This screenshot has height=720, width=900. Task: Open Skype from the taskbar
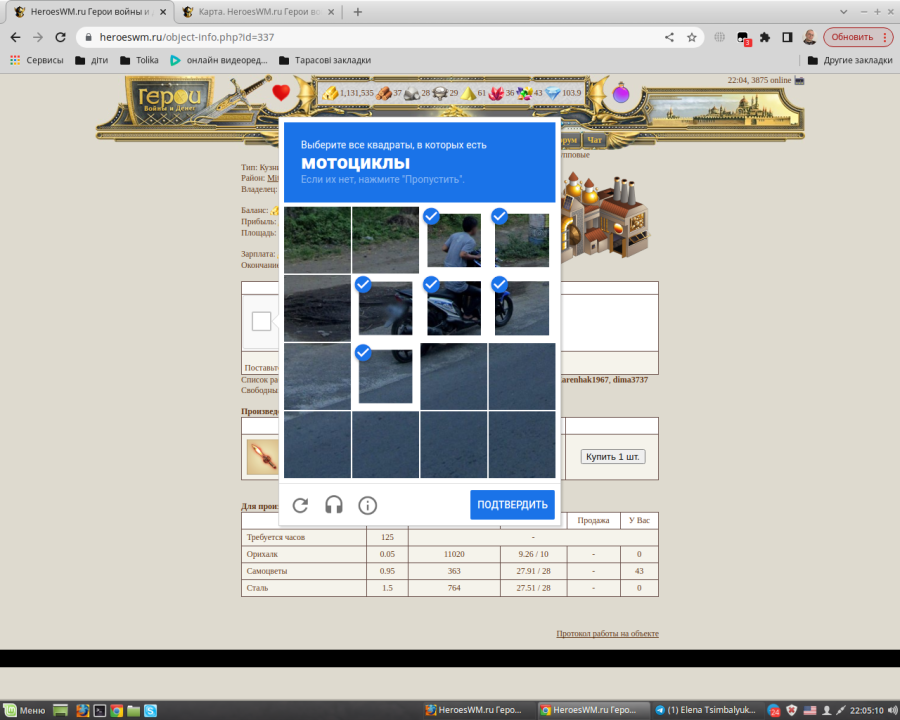[150, 711]
